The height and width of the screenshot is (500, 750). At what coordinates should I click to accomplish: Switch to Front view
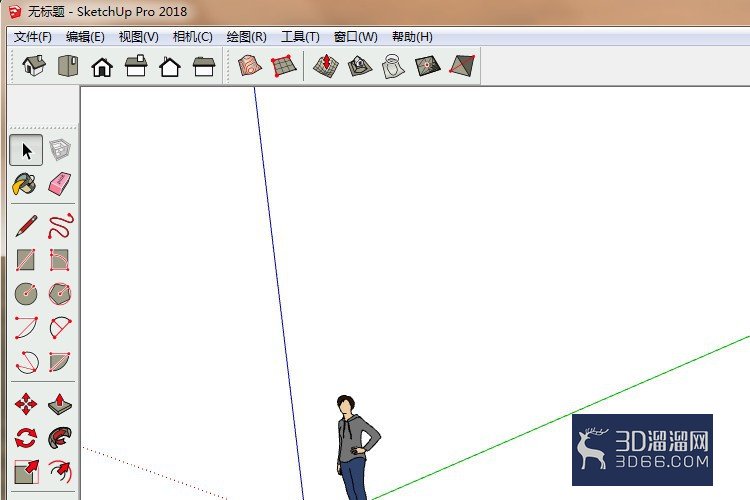tap(102, 66)
